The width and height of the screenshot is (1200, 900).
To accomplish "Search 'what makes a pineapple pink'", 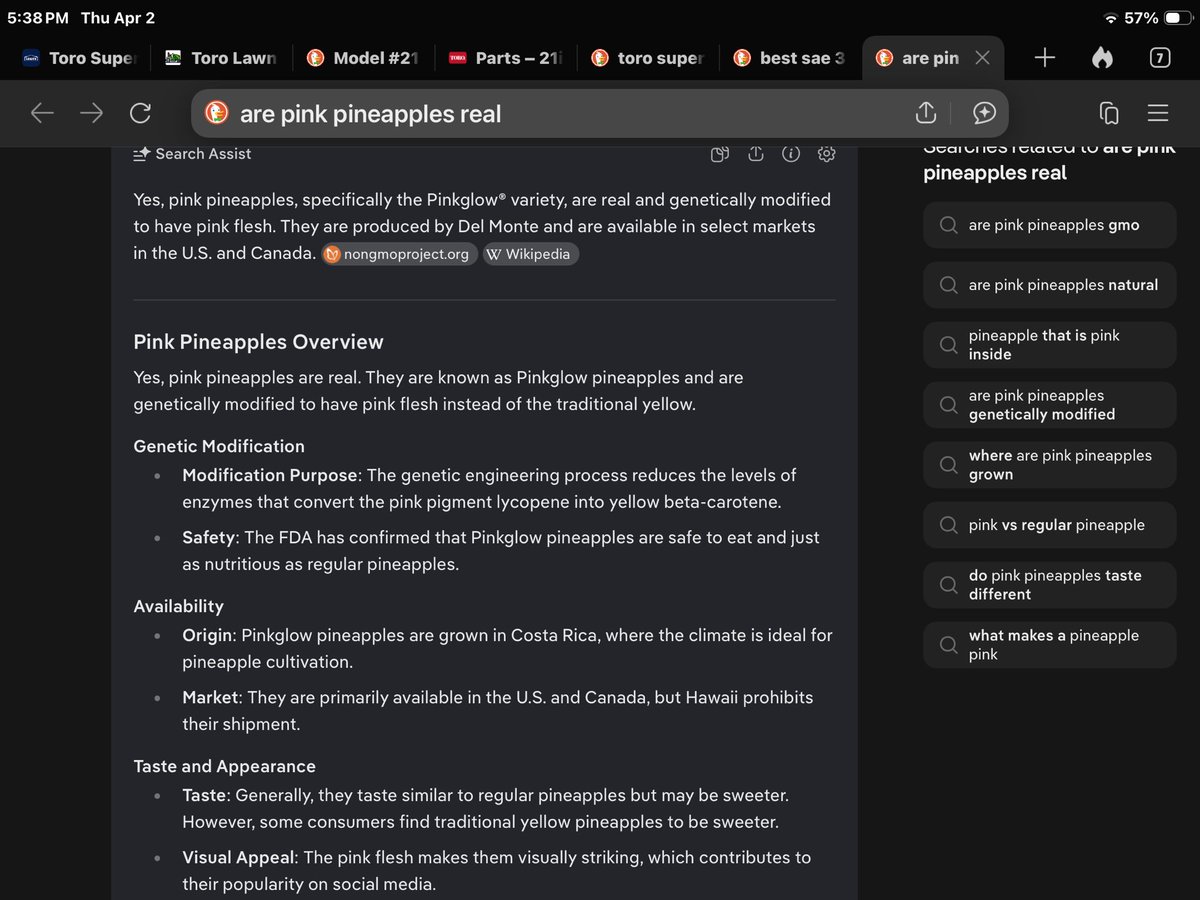I will pyautogui.click(x=1050, y=645).
